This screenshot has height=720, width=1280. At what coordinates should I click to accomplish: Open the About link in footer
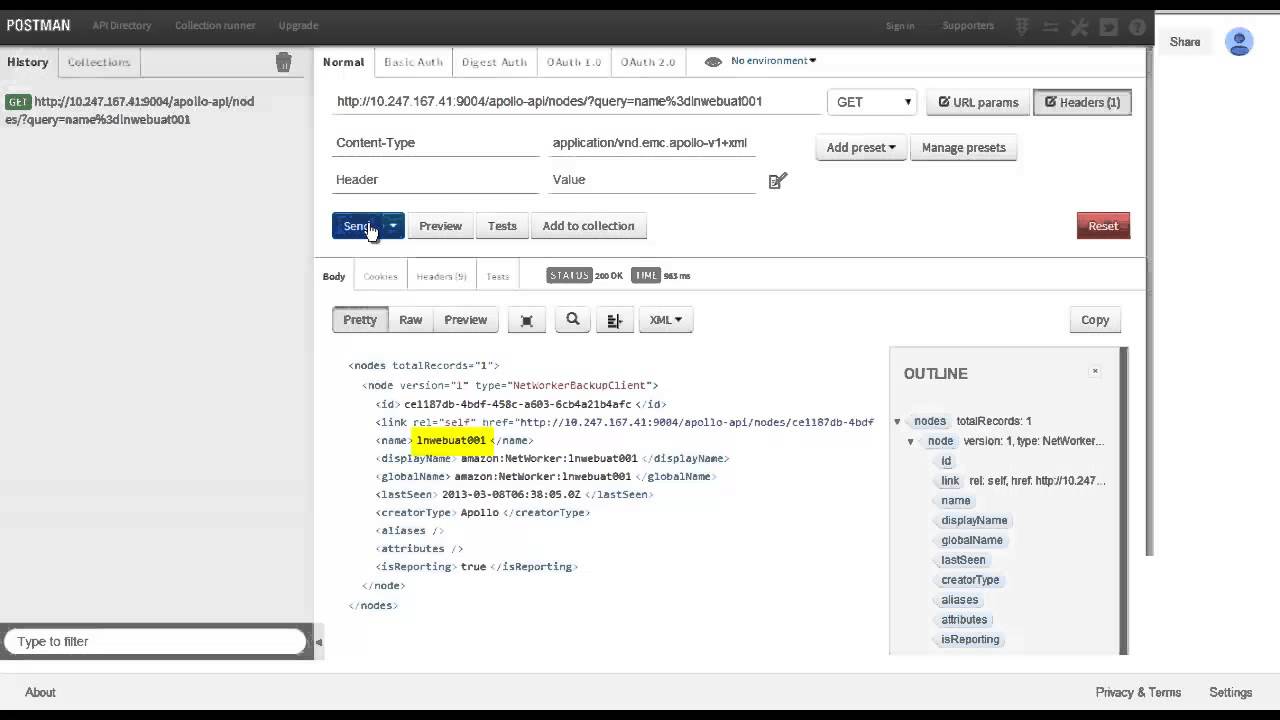[x=40, y=692]
